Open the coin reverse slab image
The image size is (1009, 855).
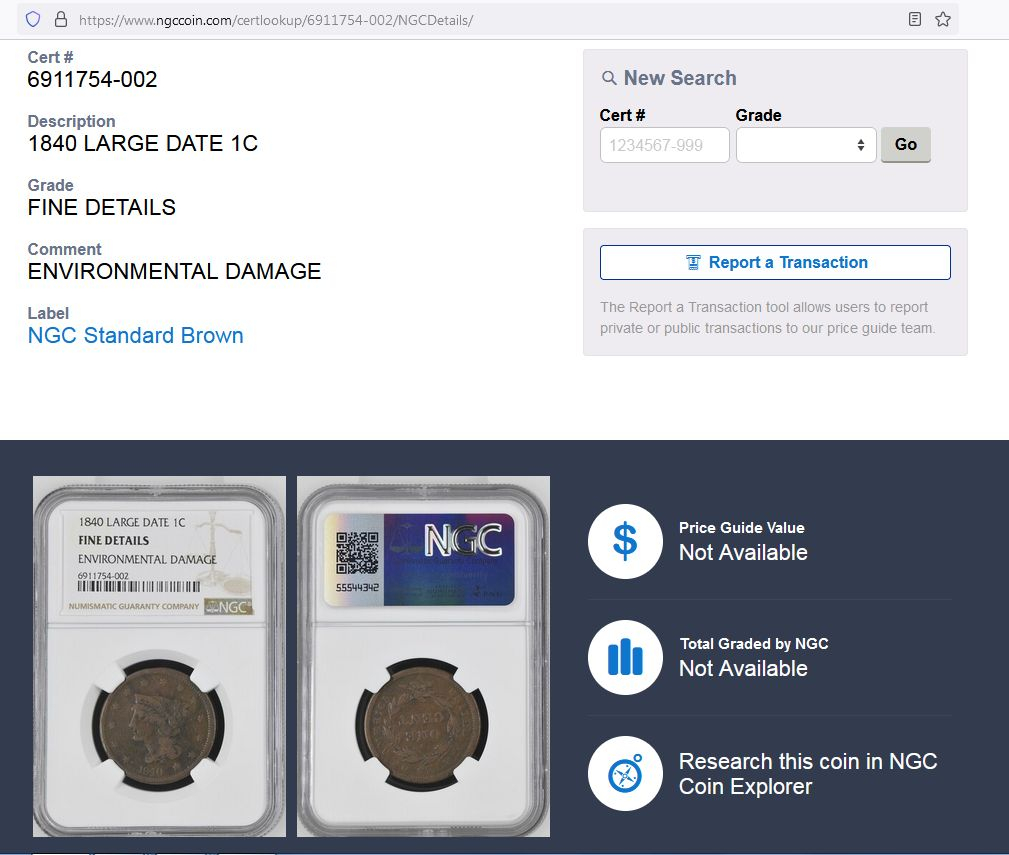pyautogui.click(x=423, y=656)
